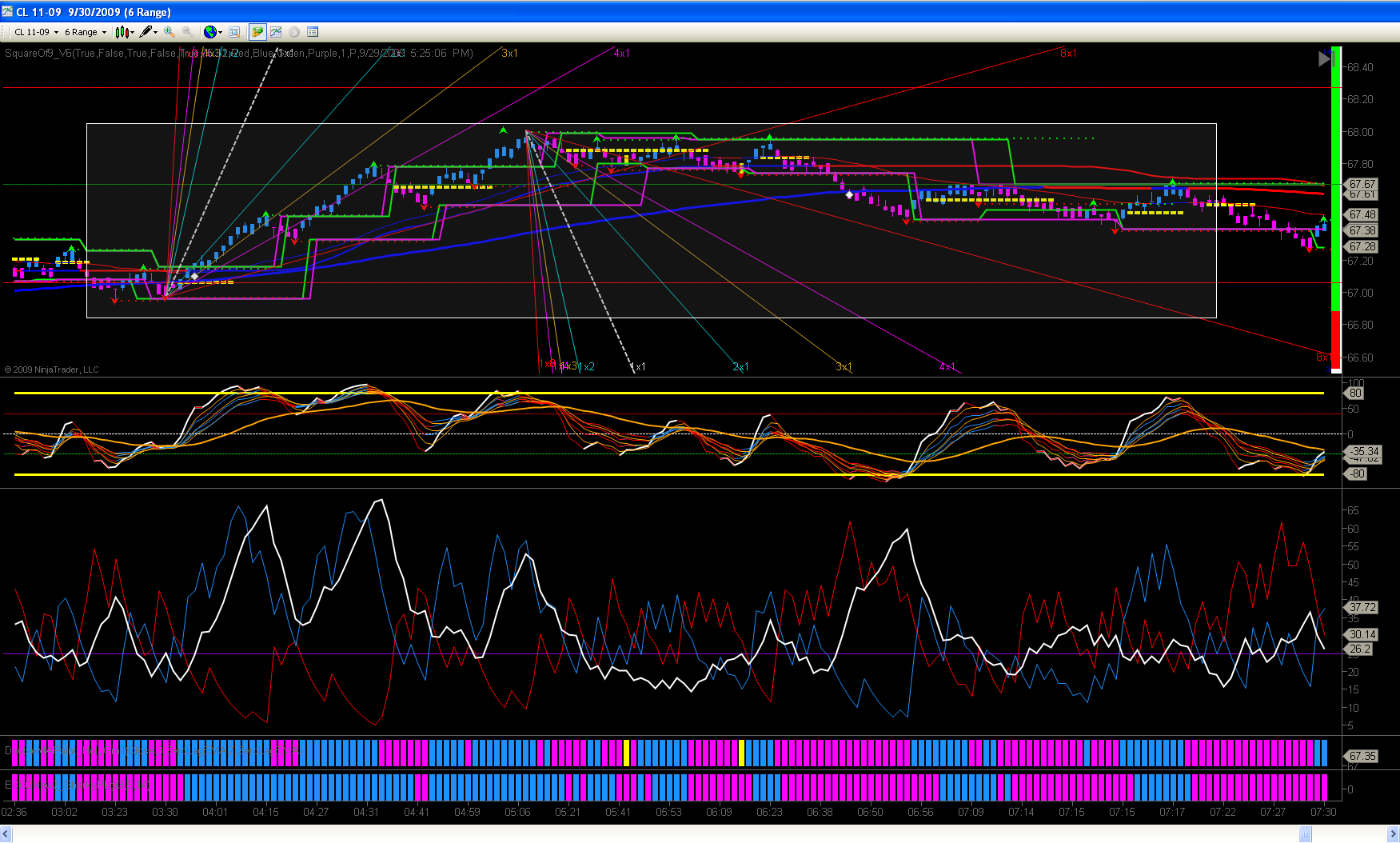The width and height of the screenshot is (1400, 843).
Task: Open the 6 Range interval selector
Action: [86, 32]
